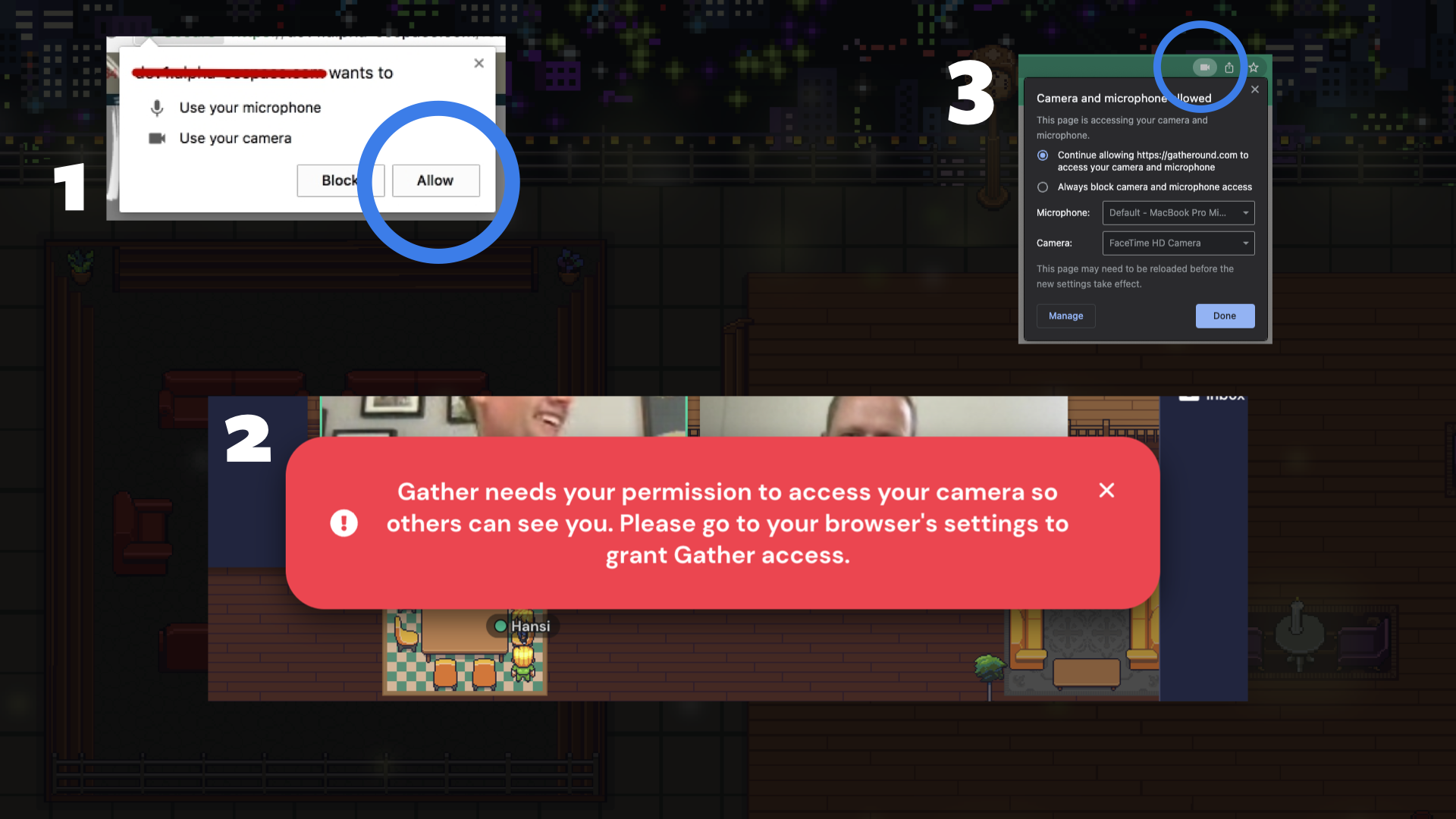Click the camera icon beside Use your camera
Viewport: 1456px width, 819px height.
(x=157, y=139)
